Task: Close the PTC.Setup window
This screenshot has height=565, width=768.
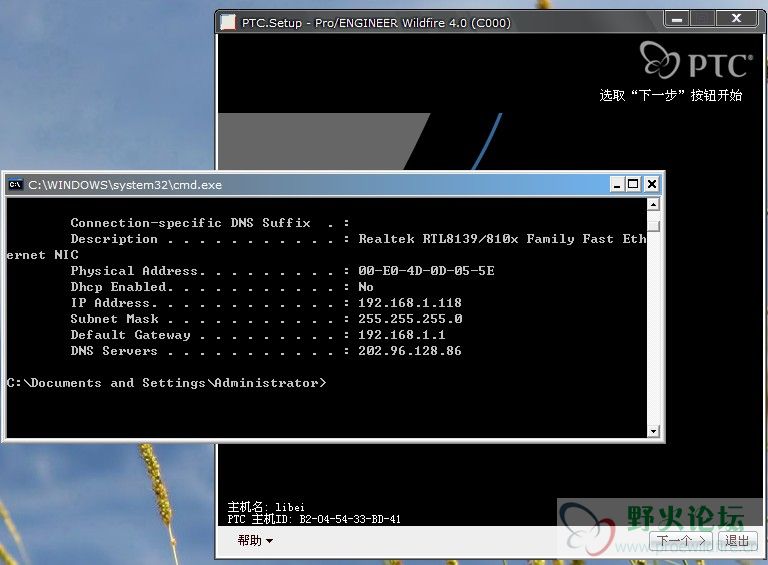Action: (x=736, y=19)
